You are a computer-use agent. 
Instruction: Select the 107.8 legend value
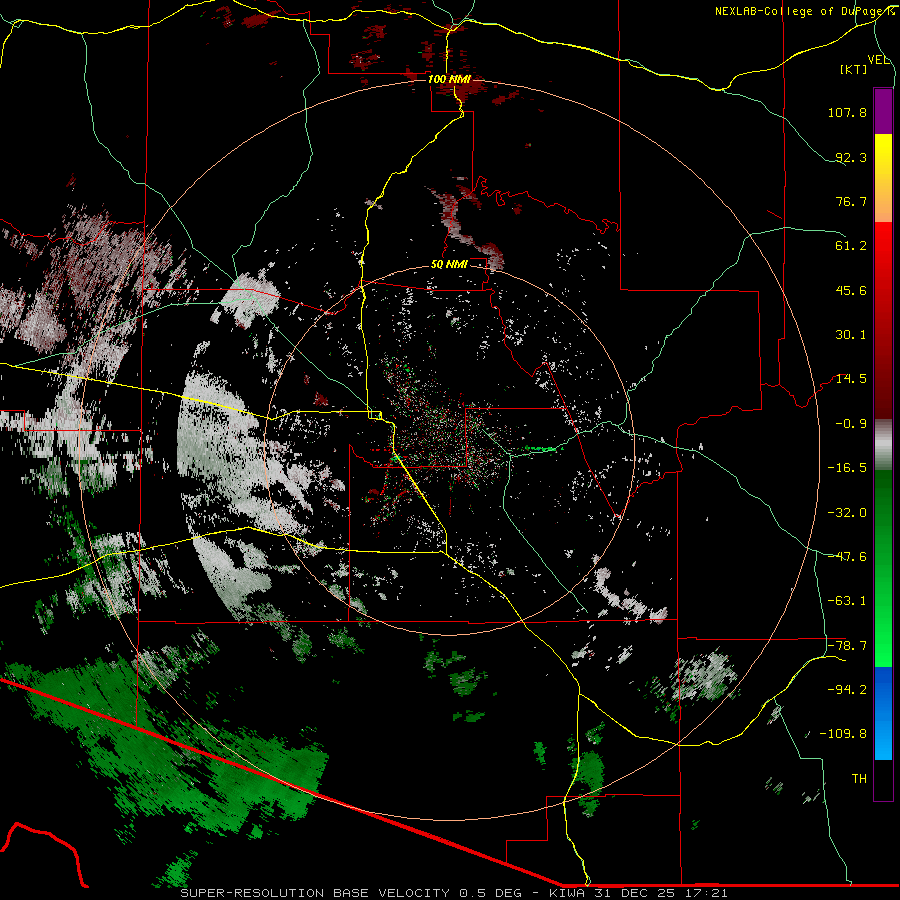point(847,112)
